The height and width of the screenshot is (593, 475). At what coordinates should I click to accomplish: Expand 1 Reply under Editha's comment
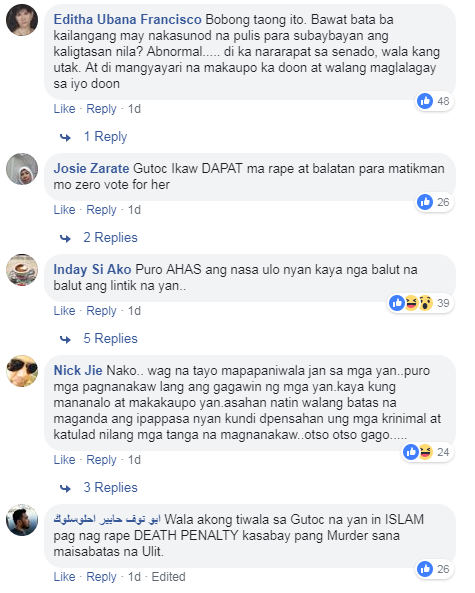(x=105, y=137)
